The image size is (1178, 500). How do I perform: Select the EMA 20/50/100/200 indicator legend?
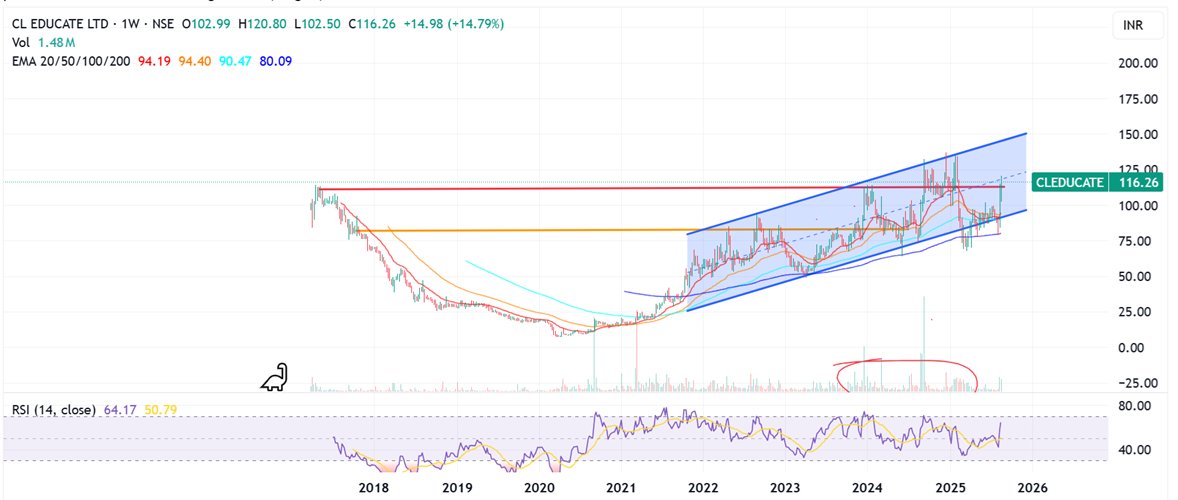(x=71, y=61)
